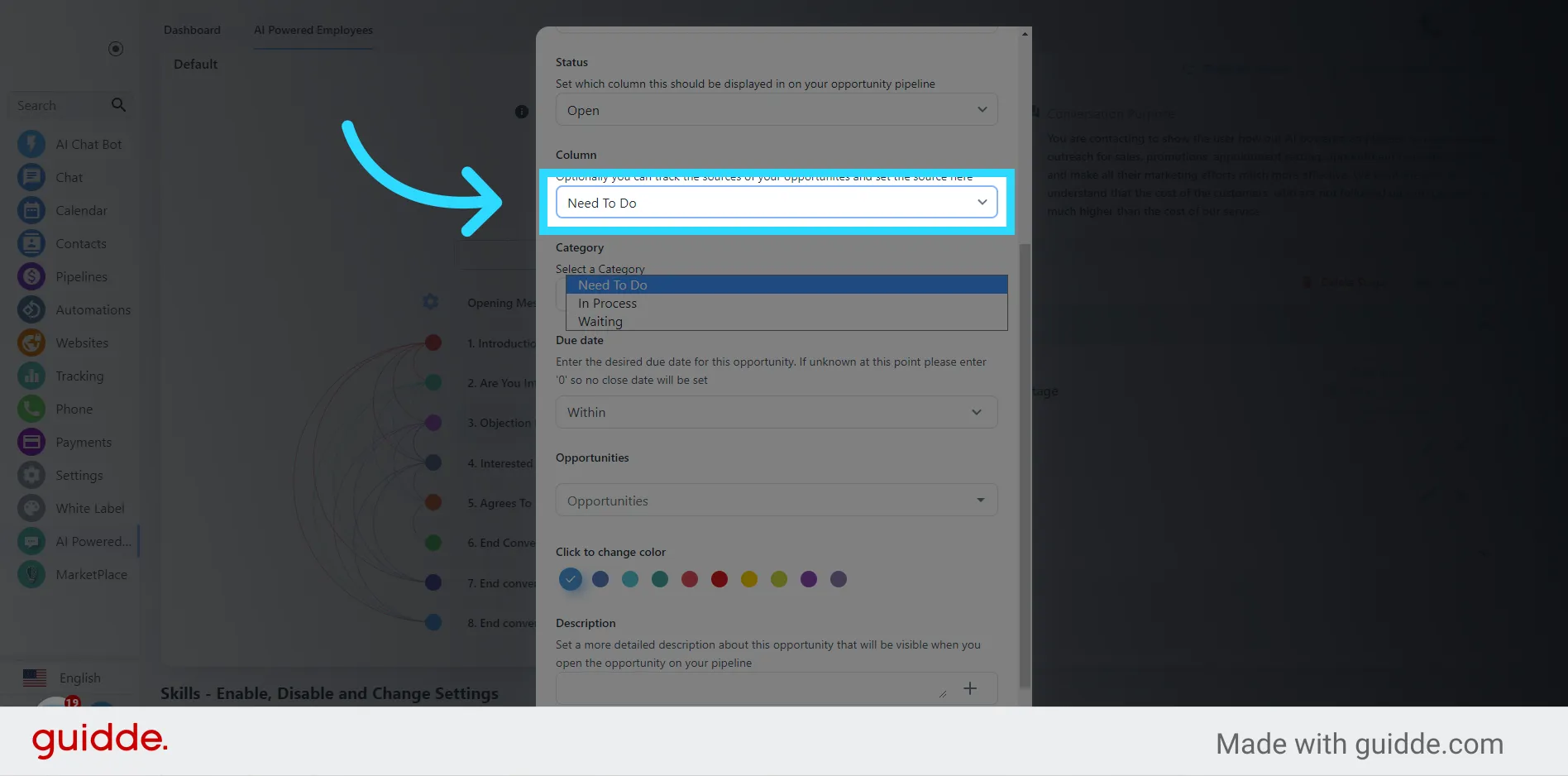Open the MarketPlace menu item
The image size is (1568, 776).
[x=91, y=574]
